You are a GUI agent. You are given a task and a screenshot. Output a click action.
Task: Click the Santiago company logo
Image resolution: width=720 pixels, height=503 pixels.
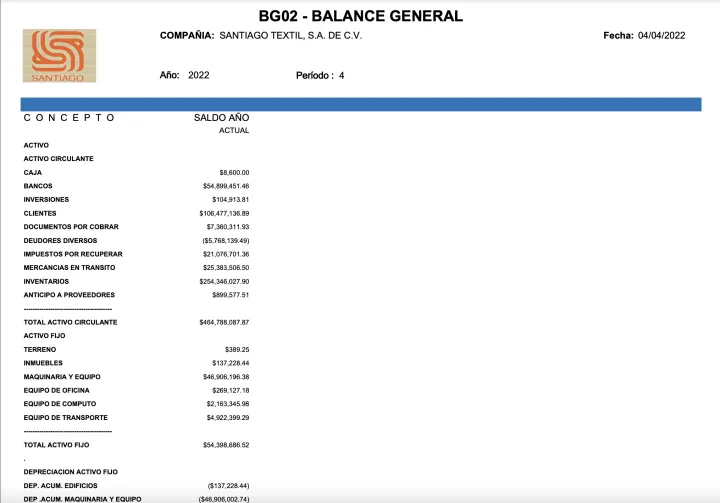59,55
